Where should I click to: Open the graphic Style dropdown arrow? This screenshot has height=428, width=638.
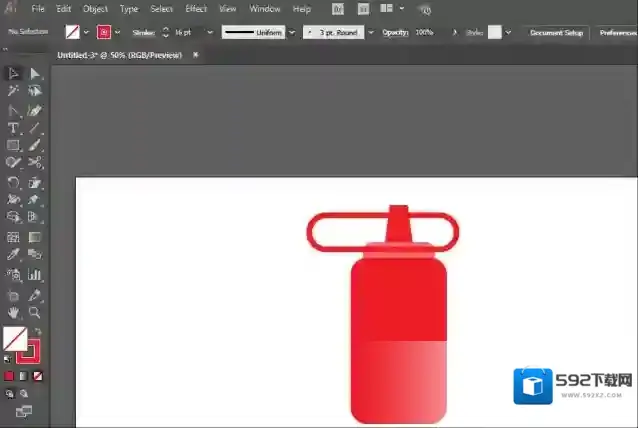(x=508, y=32)
